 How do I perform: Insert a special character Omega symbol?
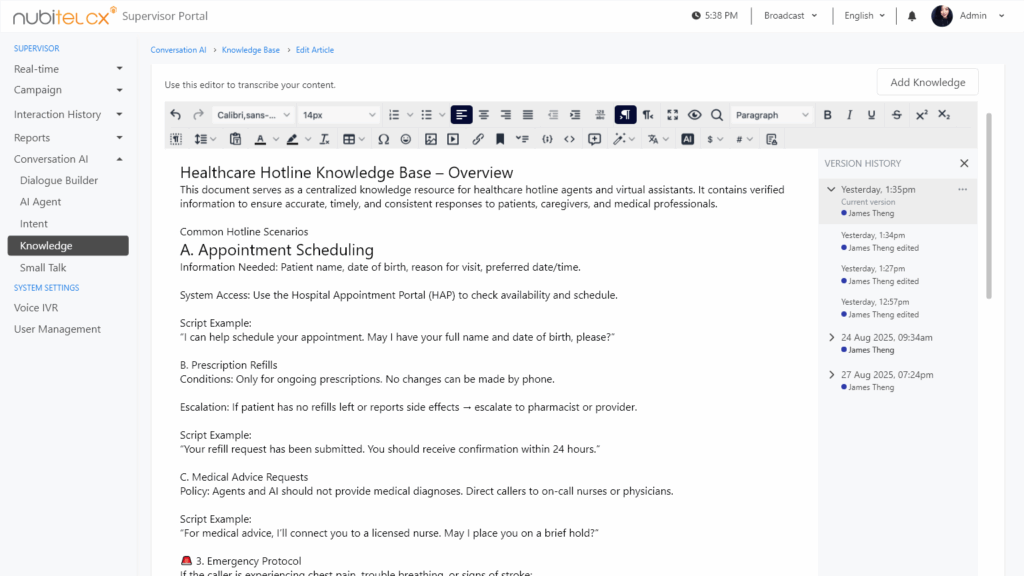point(384,138)
